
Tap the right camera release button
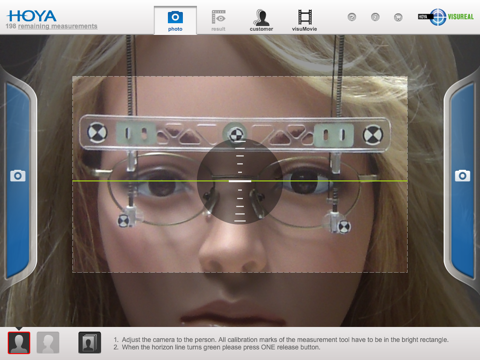click(463, 176)
